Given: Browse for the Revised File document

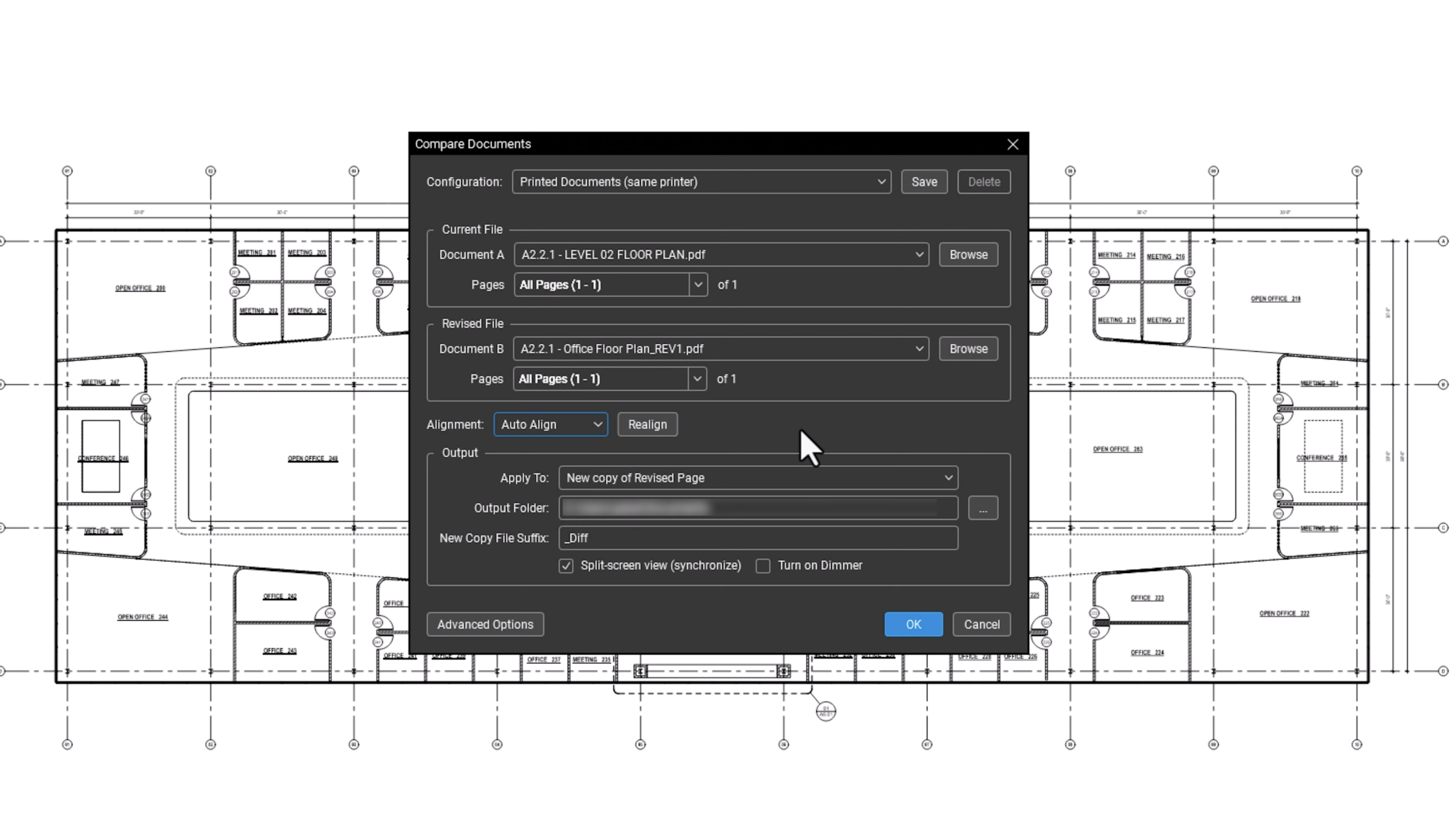Looking at the screenshot, I should (x=967, y=349).
